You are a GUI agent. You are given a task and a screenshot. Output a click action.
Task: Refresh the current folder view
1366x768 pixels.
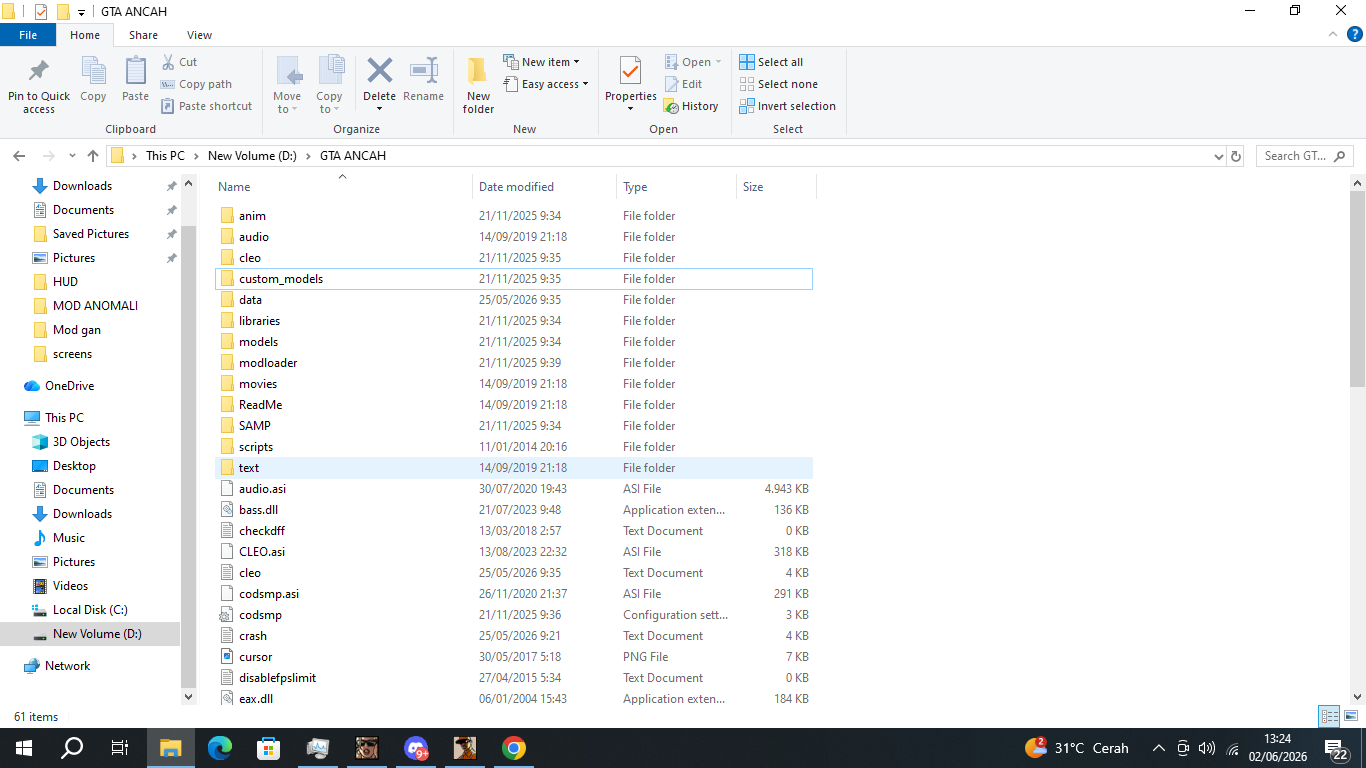1236,156
